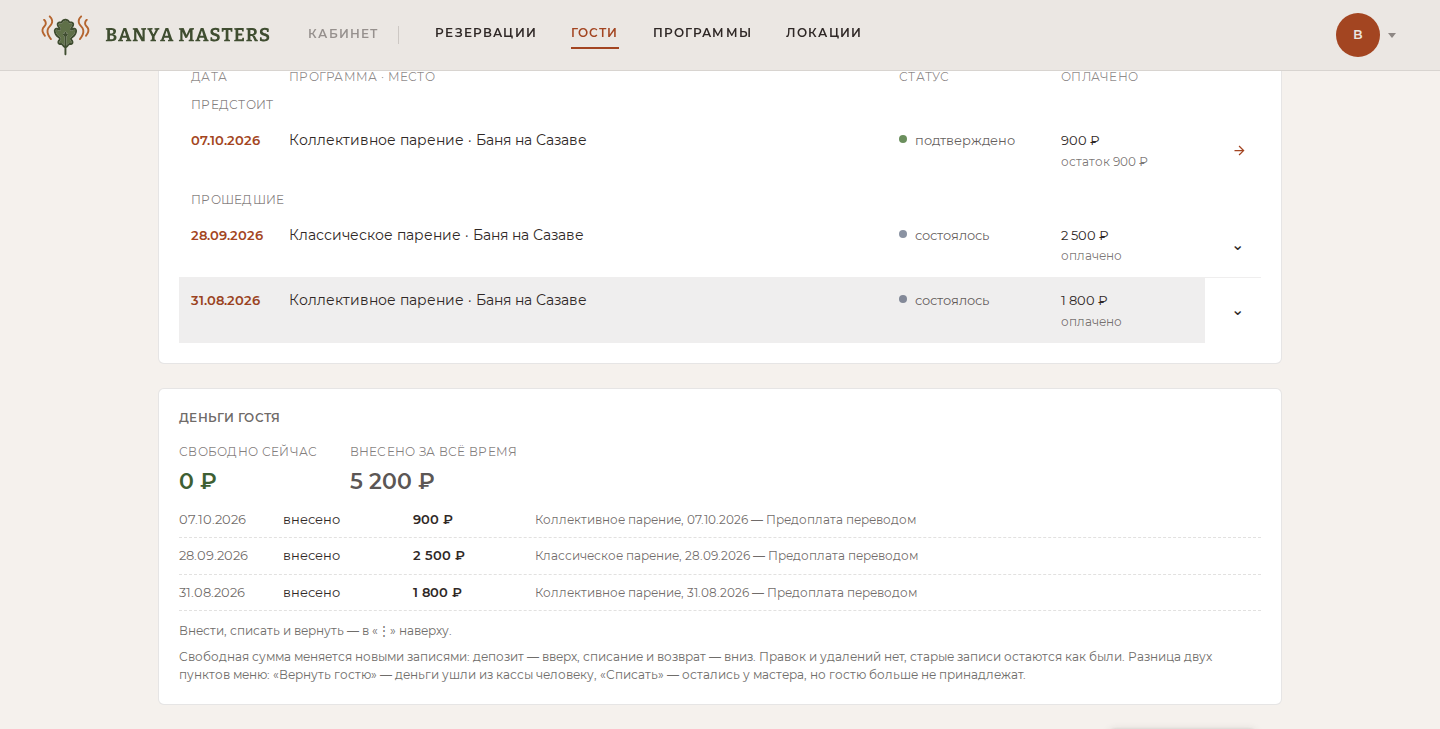This screenshot has width=1440, height=729.
Task: Click the ДАТА column header
Action: [209, 77]
